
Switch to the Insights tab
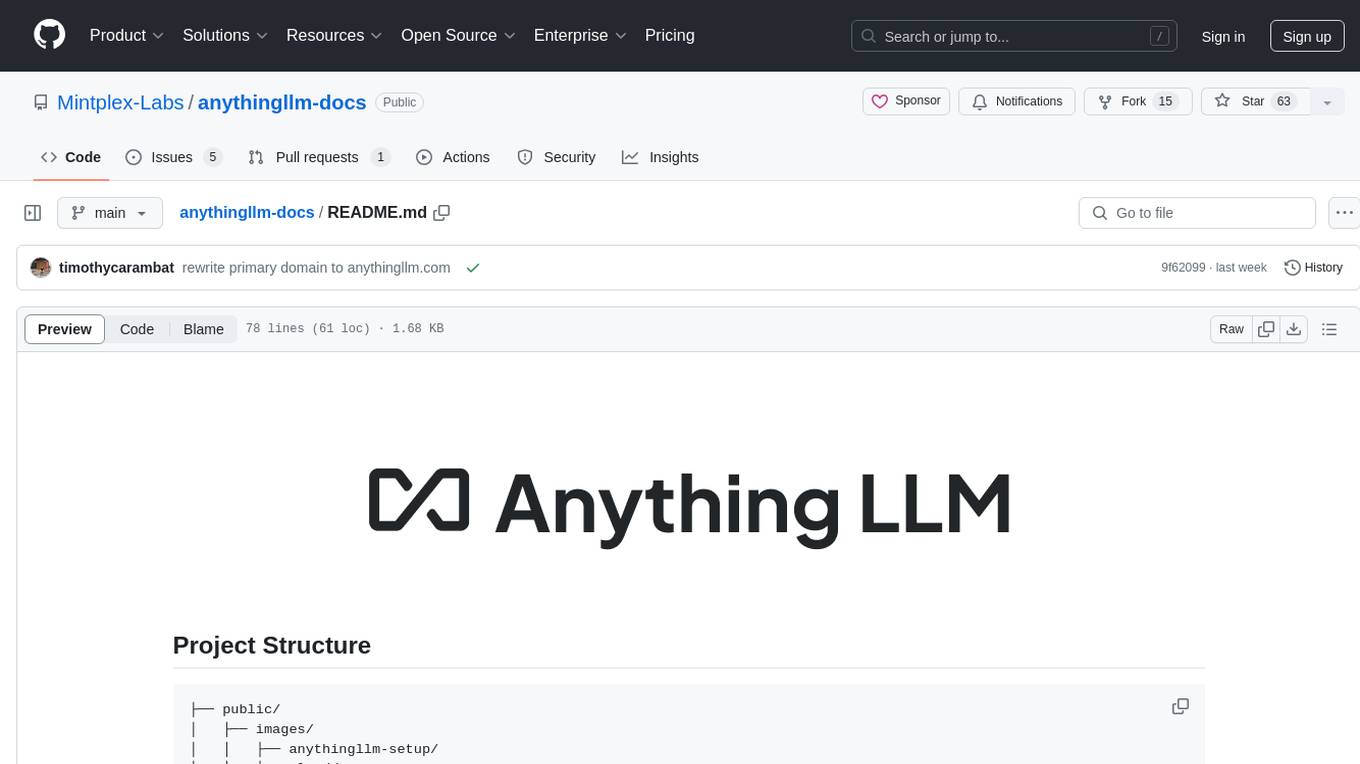point(660,157)
